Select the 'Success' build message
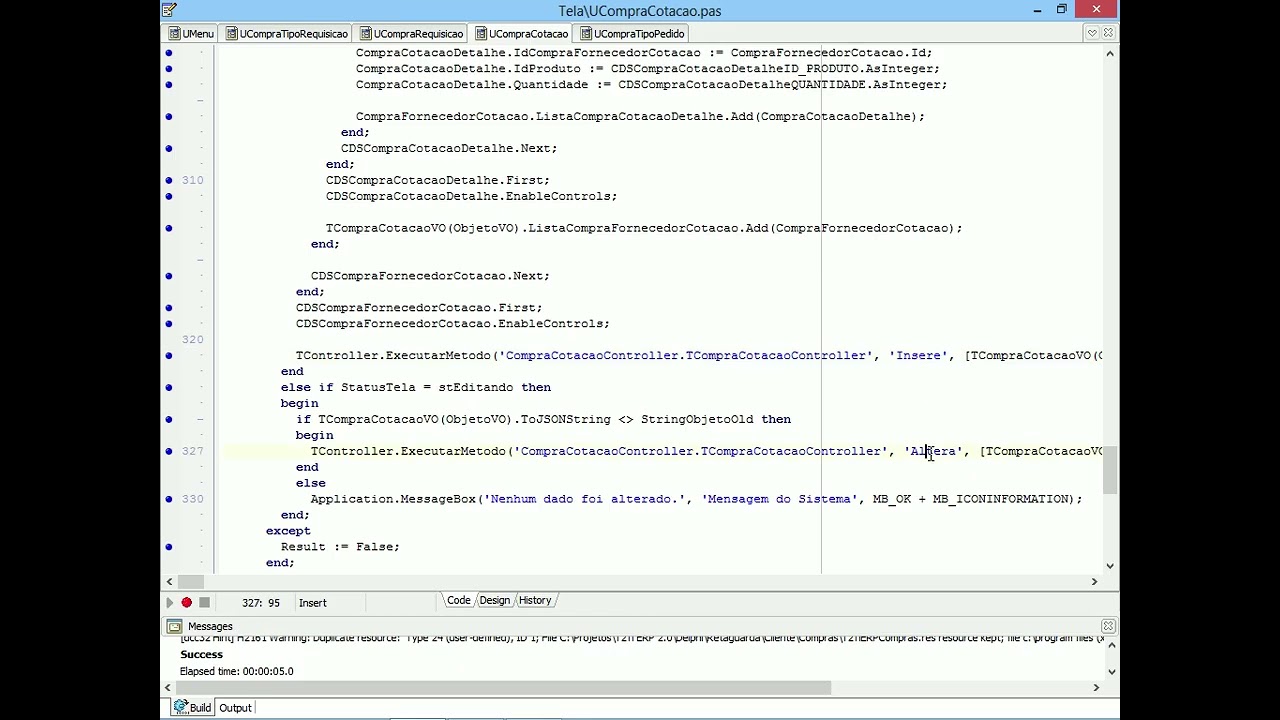The height and width of the screenshot is (720, 1280). click(201, 655)
